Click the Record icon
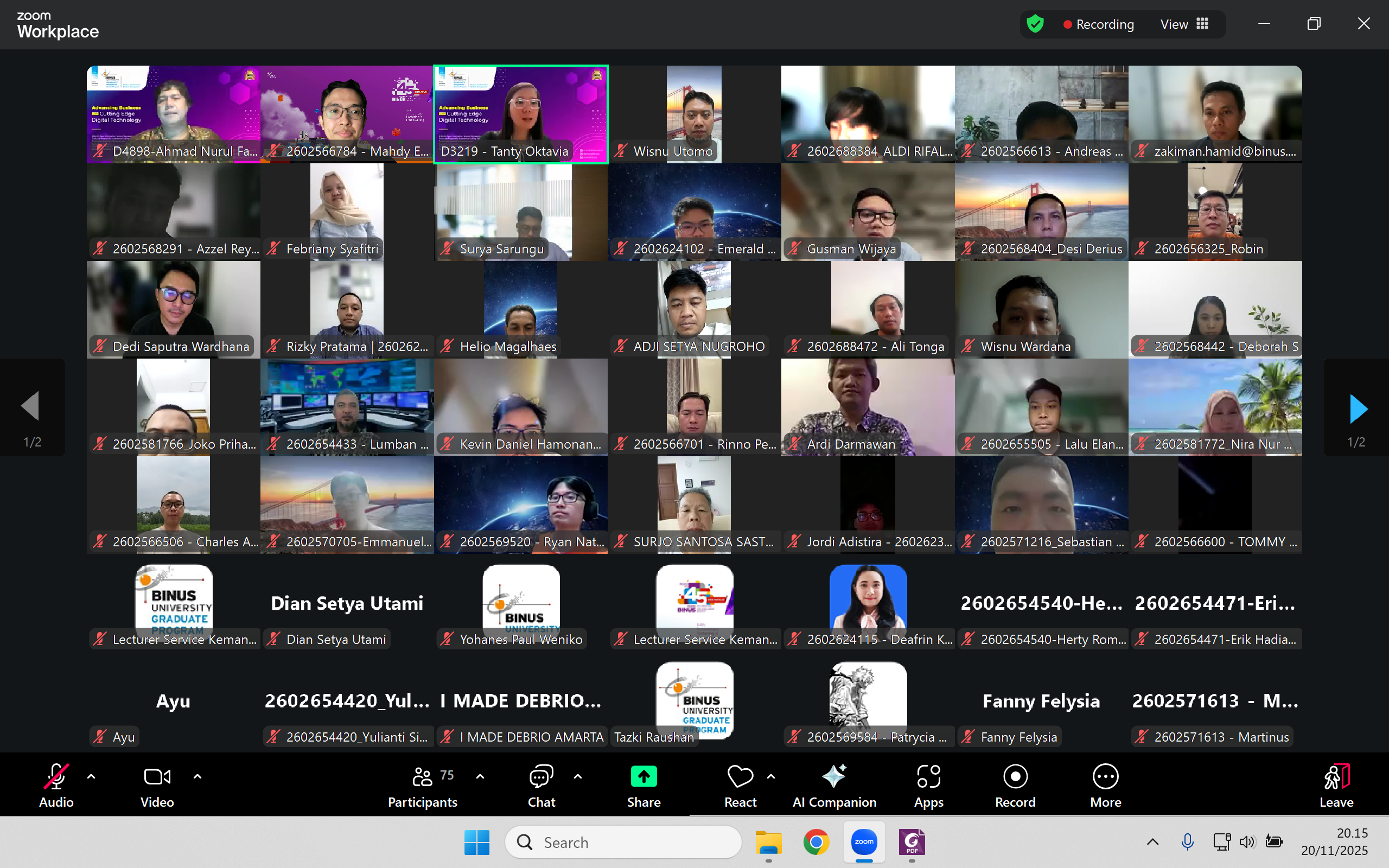The height and width of the screenshot is (868, 1389). (1015, 777)
